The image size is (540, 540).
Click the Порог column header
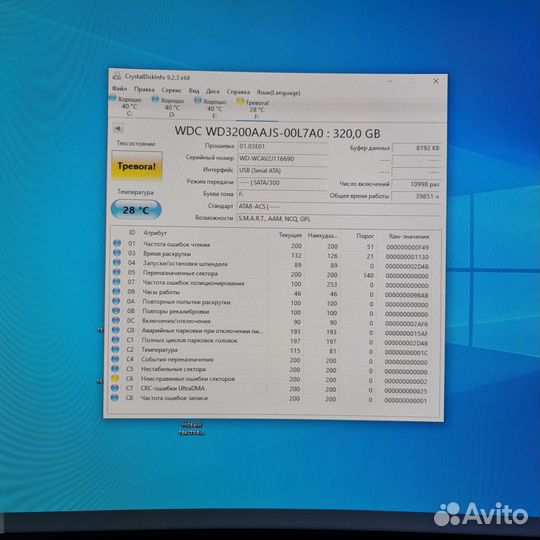point(365,236)
